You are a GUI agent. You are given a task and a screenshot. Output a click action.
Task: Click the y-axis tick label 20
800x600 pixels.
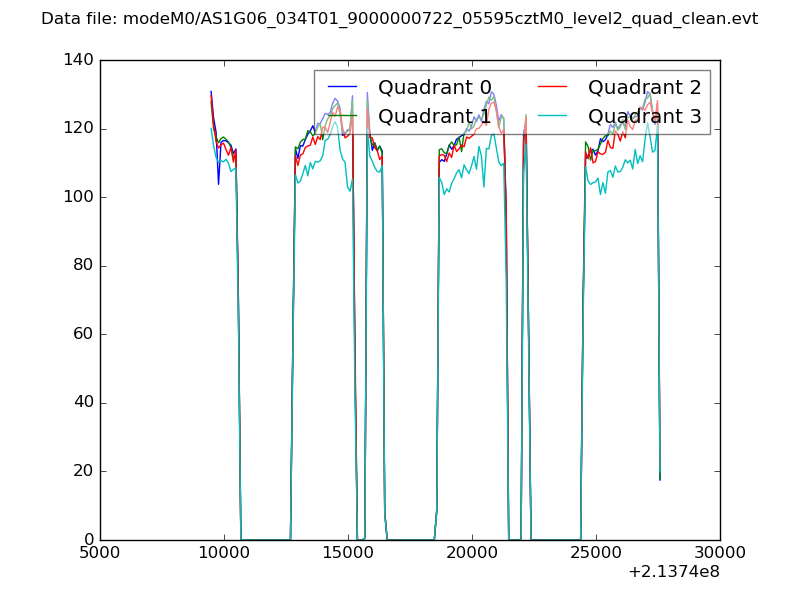pos(86,472)
